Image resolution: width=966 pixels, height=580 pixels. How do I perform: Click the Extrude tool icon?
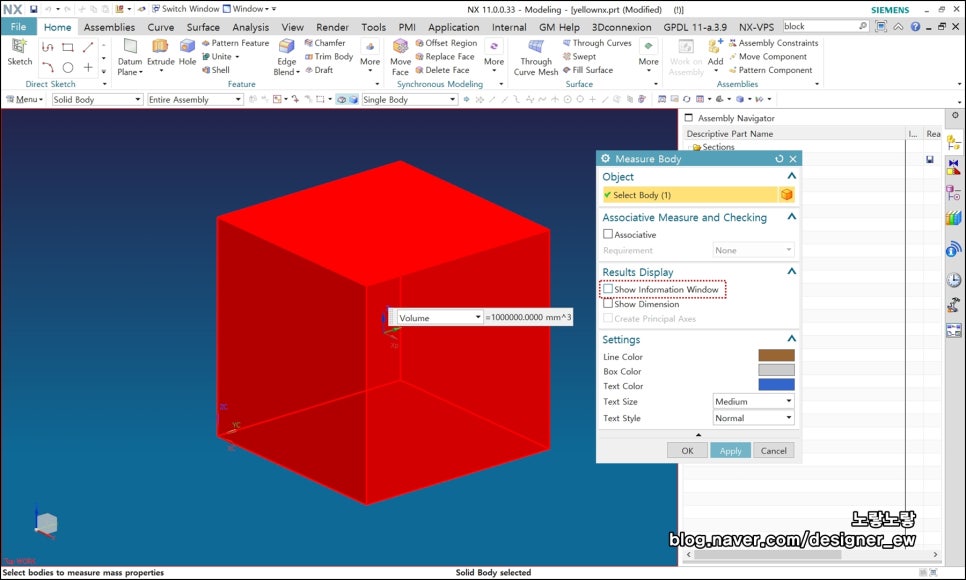point(160,47)
